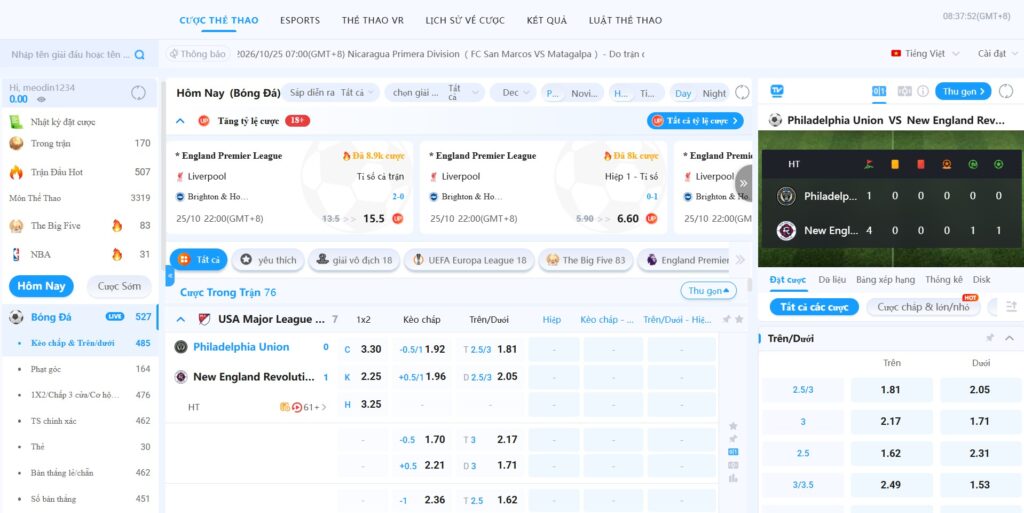Choose Phạt góc market in the sidebar

pyautogui.click(x=80, y=369)
